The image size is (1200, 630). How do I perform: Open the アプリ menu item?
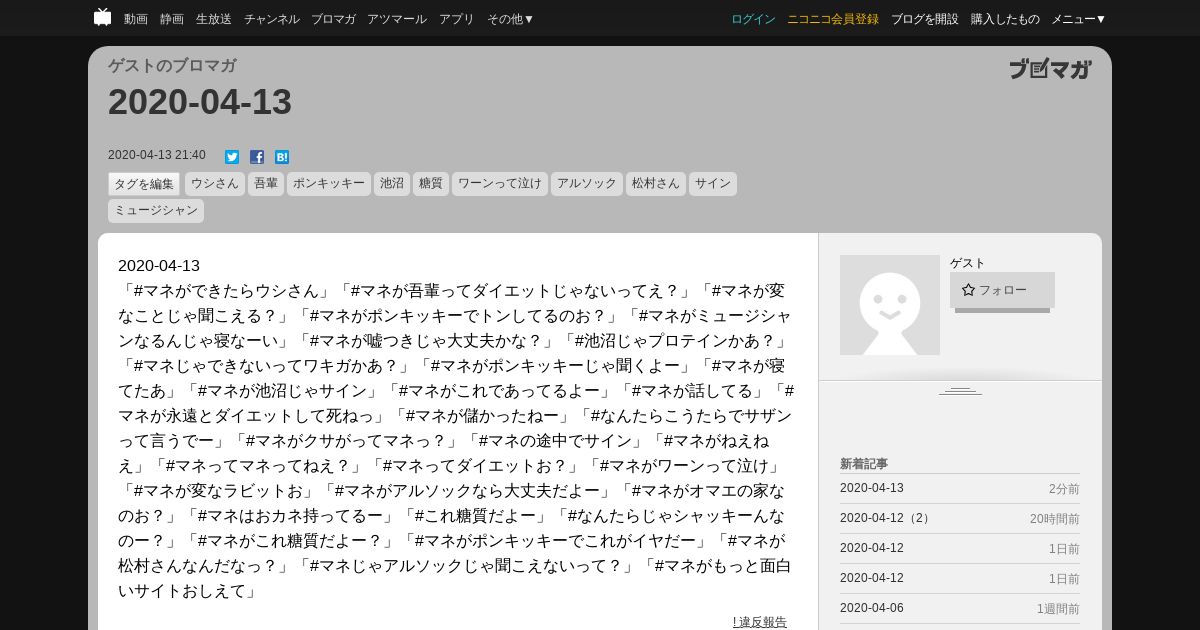click(457, 19)
